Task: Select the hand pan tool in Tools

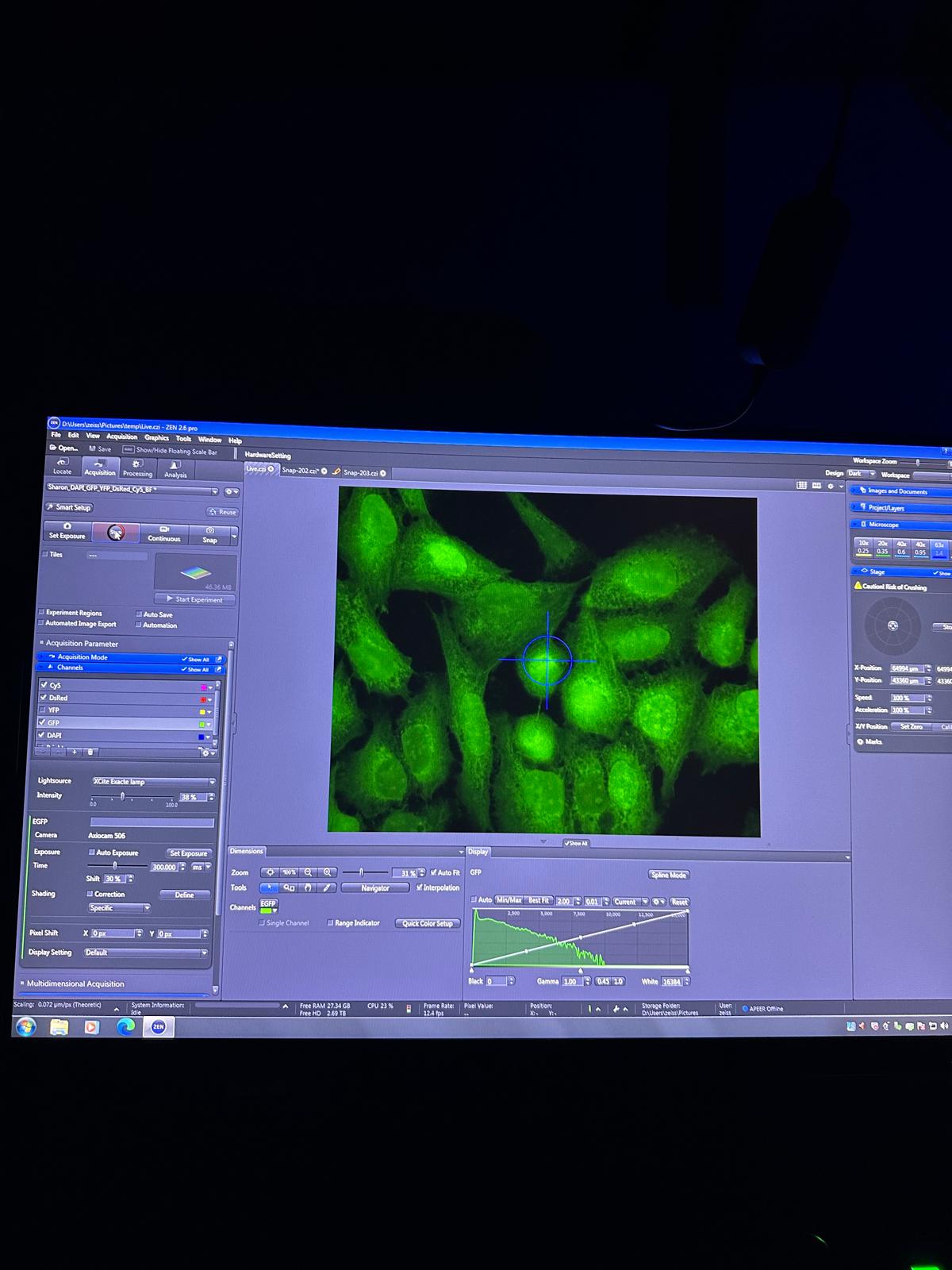Action: coord(308,888)
